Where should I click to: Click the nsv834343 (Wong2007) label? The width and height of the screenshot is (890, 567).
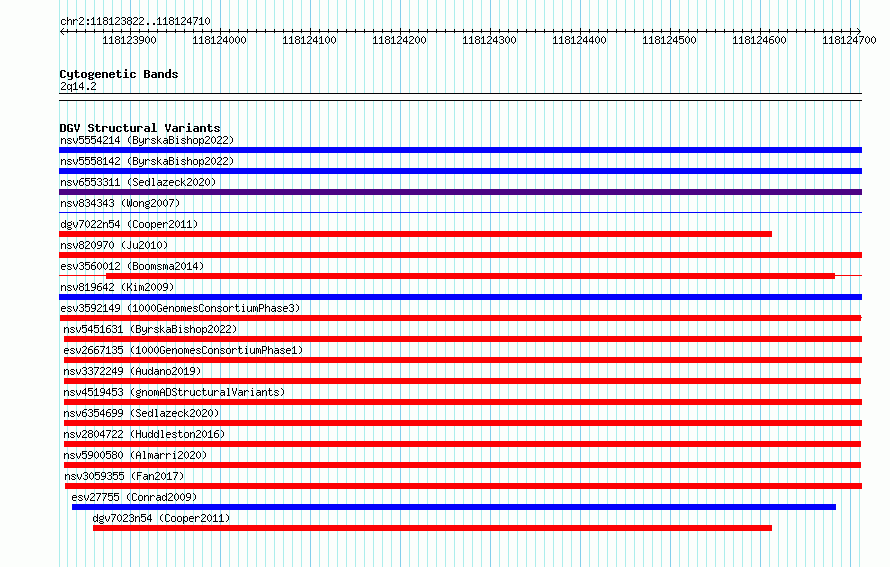[120, 203]
